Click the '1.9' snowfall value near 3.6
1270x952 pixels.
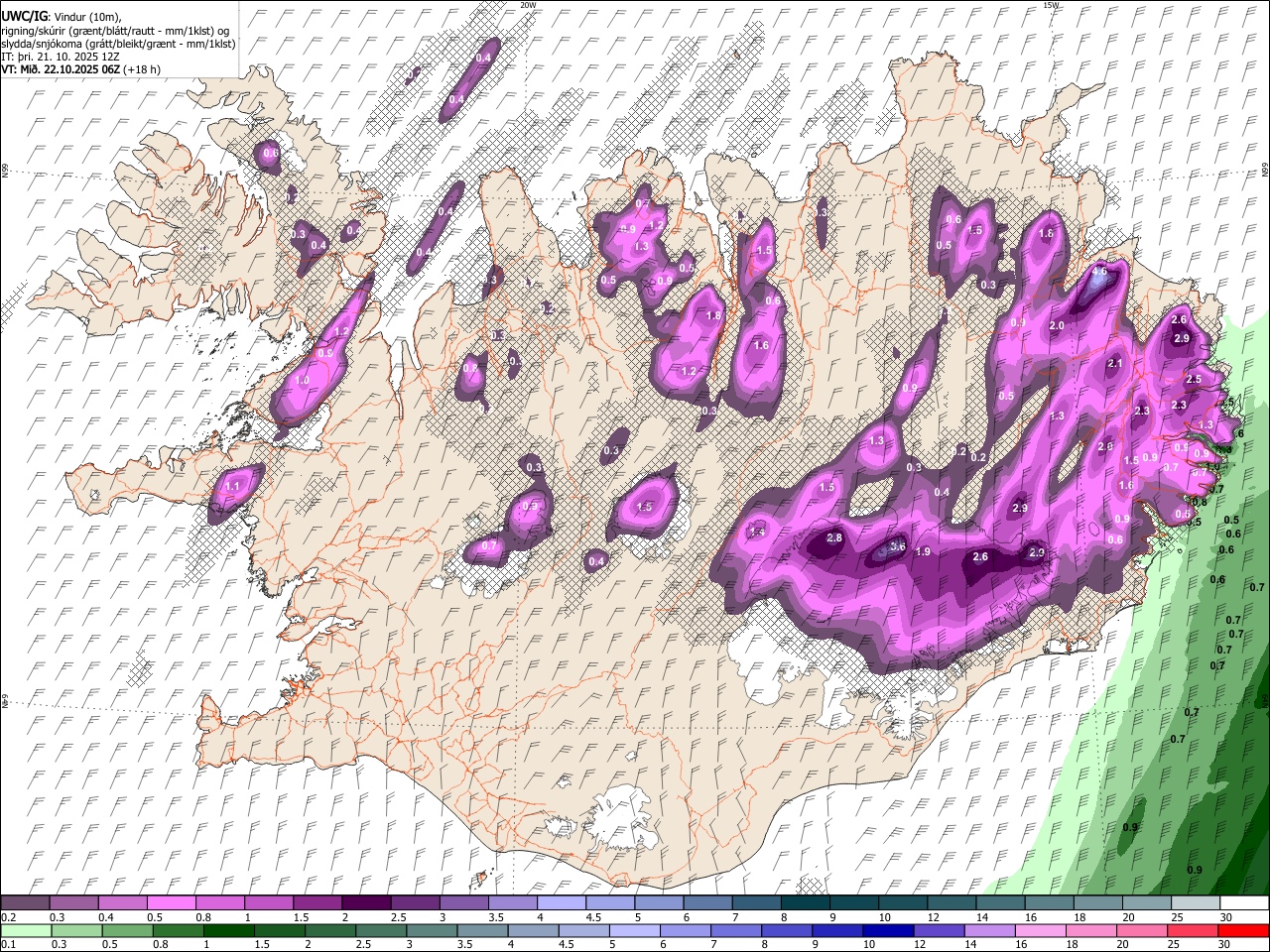[x=923, y=551]
